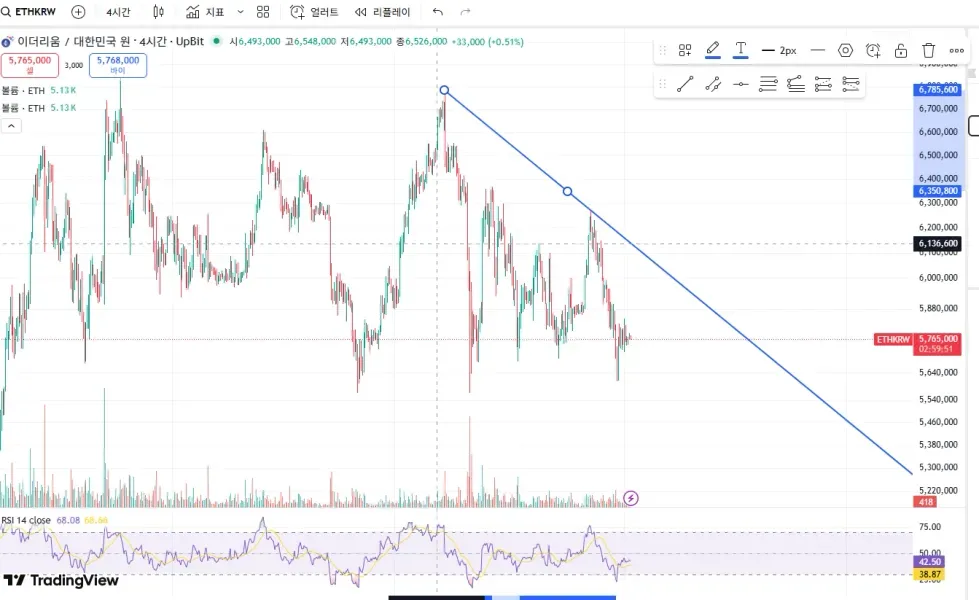
Task: Click the drag handle of the top drawing toolbar
Action: (663, 50)
